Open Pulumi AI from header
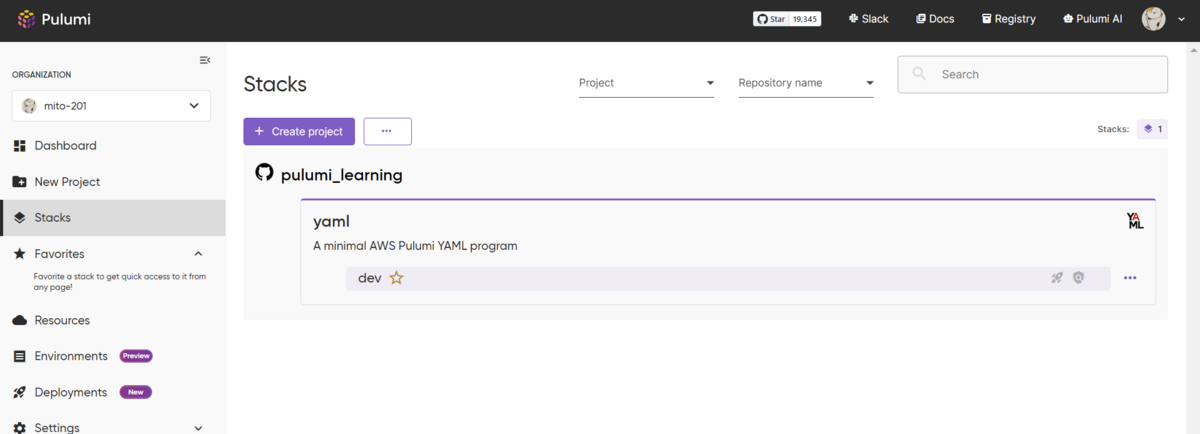This screenshot has width=1200, height=434. click(x=1092, y=19)
